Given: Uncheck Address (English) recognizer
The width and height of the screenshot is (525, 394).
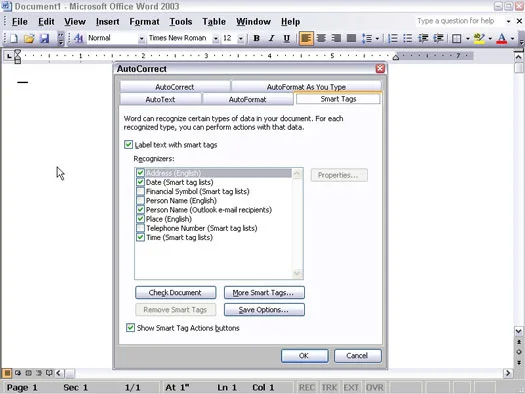Looking at the screenshot, I should tap(140, 173).
